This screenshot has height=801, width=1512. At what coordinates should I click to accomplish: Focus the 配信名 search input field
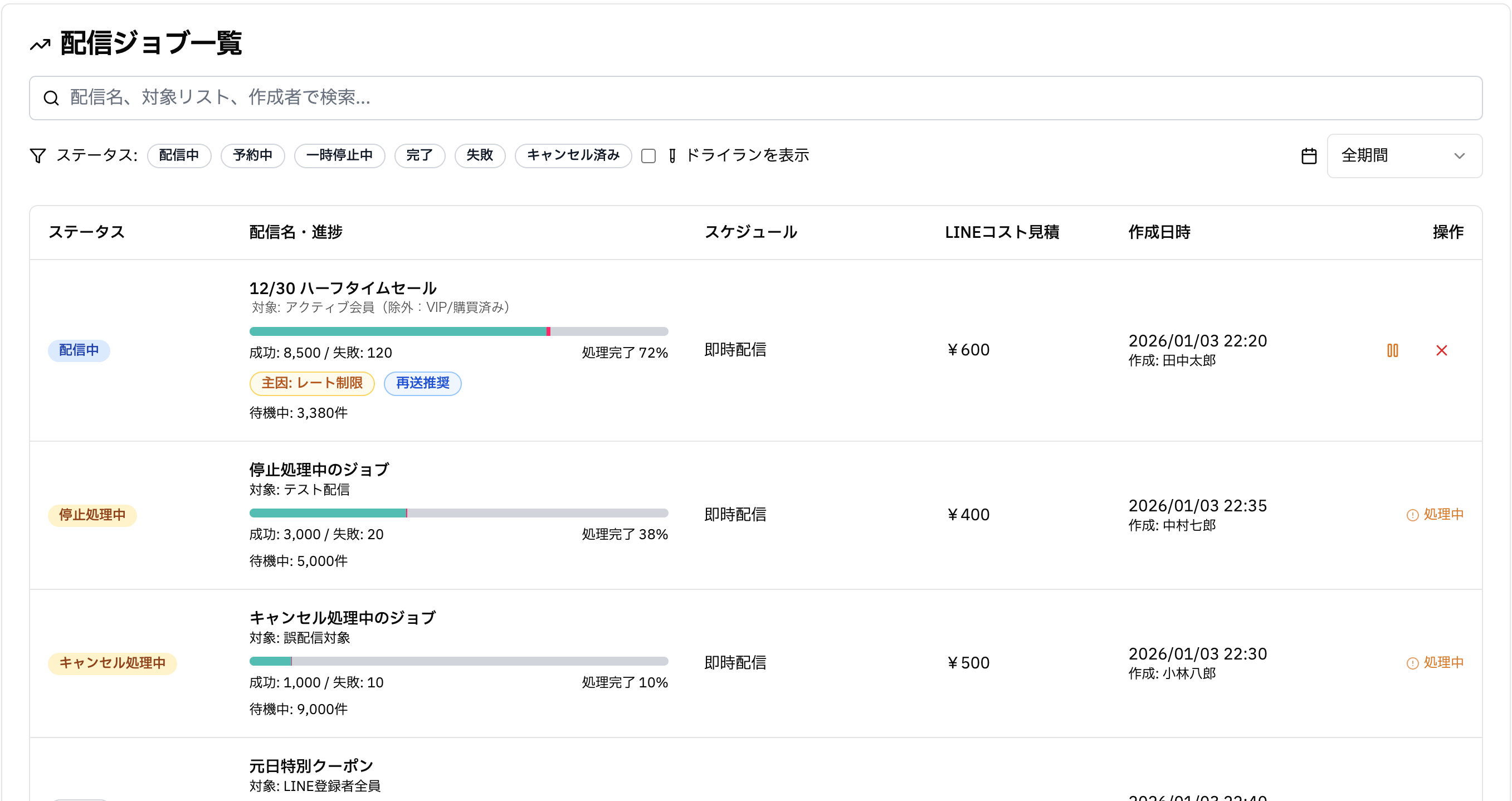(755, 98)
